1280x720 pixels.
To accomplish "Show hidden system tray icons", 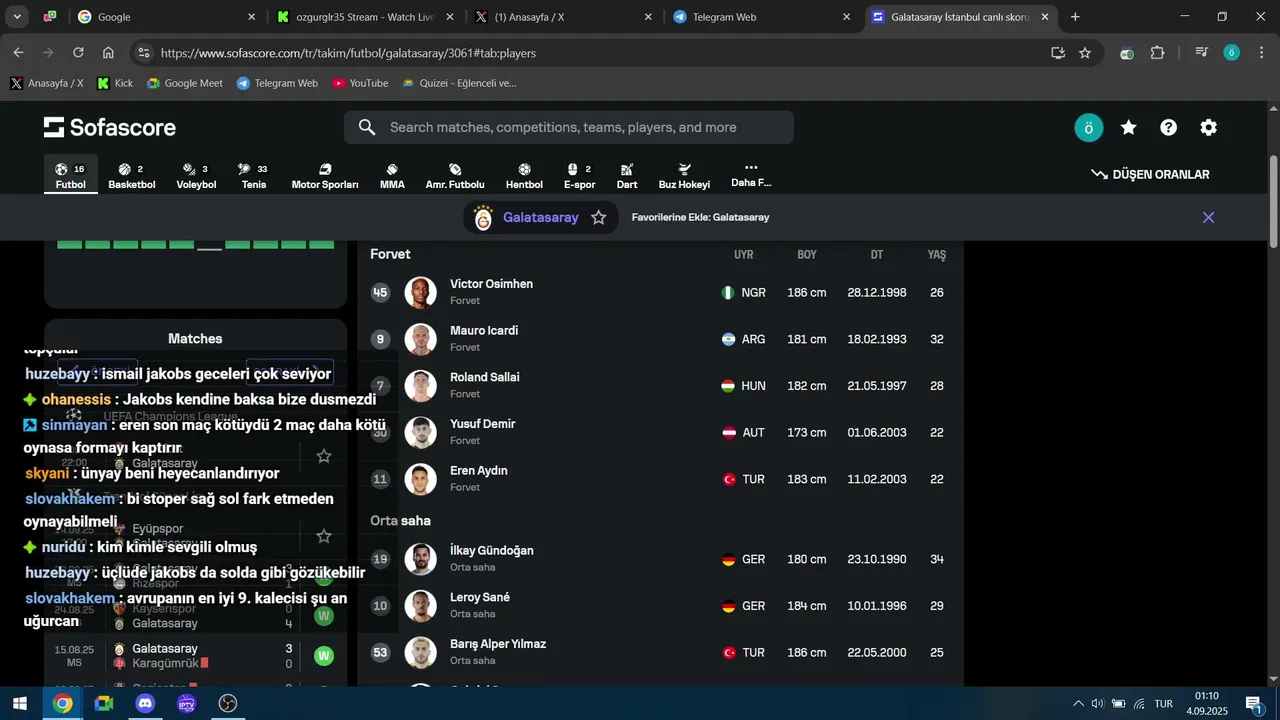I will click(1078, 703).
